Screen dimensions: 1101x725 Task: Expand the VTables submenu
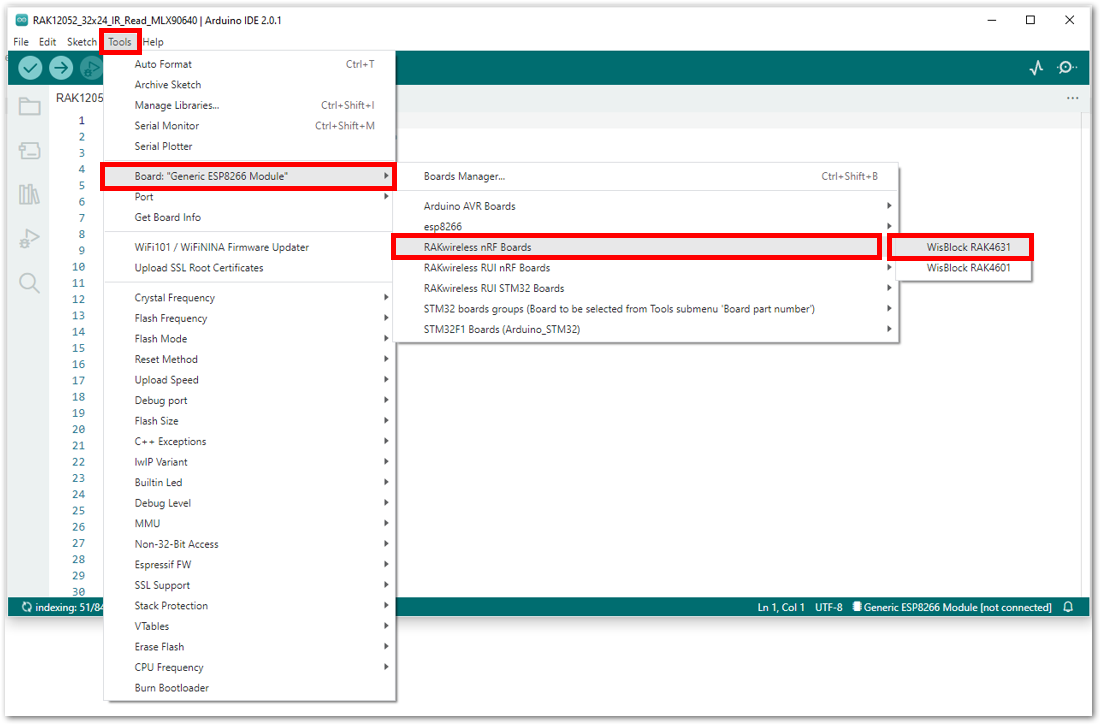[x=250, y=626]
